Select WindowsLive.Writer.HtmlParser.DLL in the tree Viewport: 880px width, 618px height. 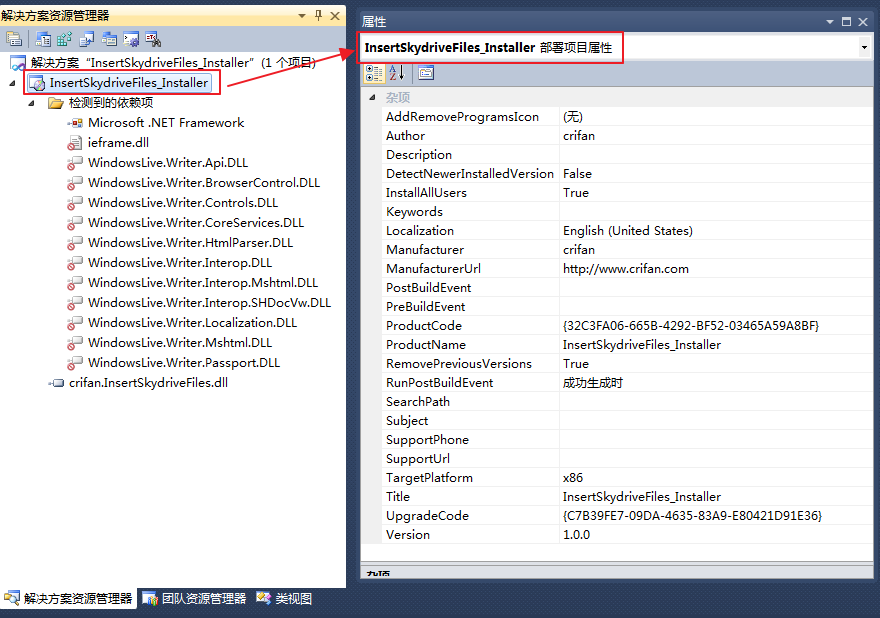[190, 243]
